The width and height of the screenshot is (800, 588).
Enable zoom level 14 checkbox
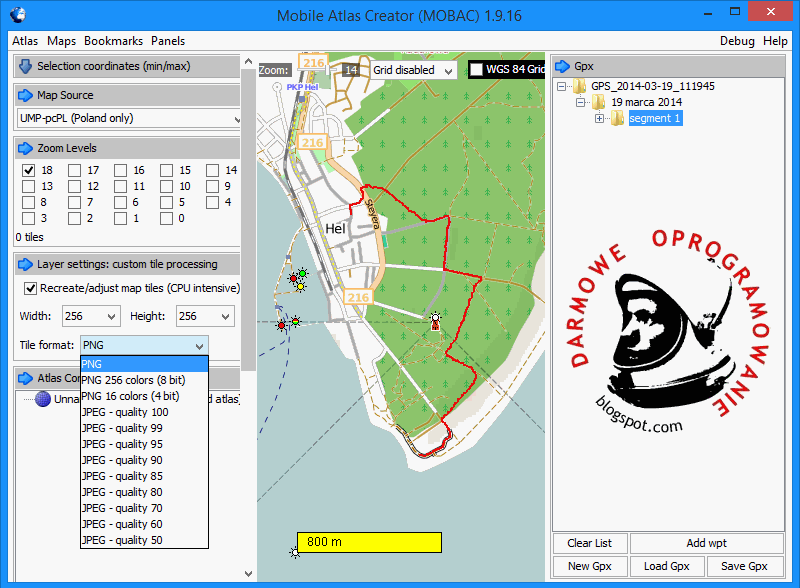[212, 170]
